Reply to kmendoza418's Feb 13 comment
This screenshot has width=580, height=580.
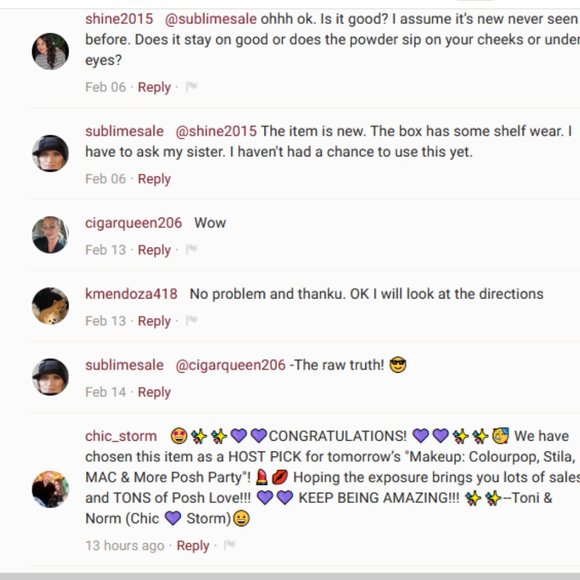click(x=154, y=321)
